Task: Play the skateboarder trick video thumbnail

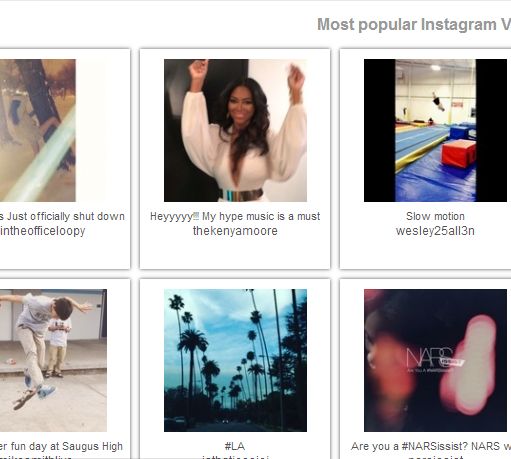Action: pyautogui.click(x=53, y=360)
